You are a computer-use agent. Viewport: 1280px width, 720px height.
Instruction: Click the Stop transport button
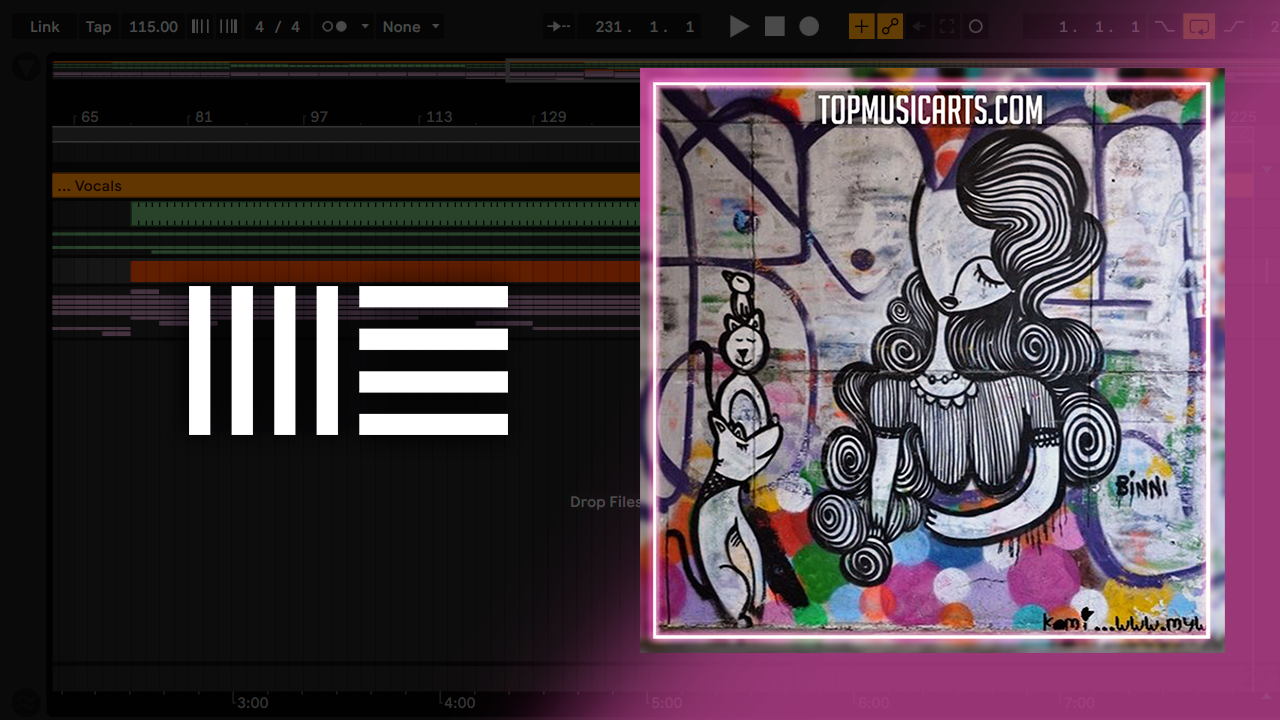coord(775,27)
